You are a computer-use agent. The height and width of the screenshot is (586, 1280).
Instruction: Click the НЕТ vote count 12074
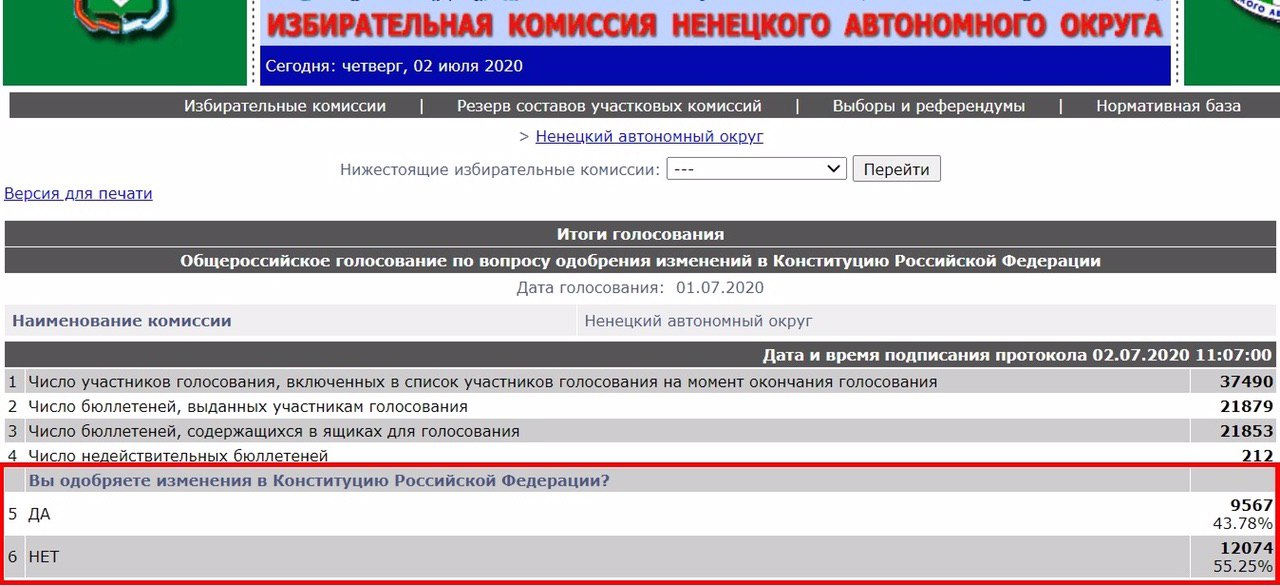(1246, 548)
